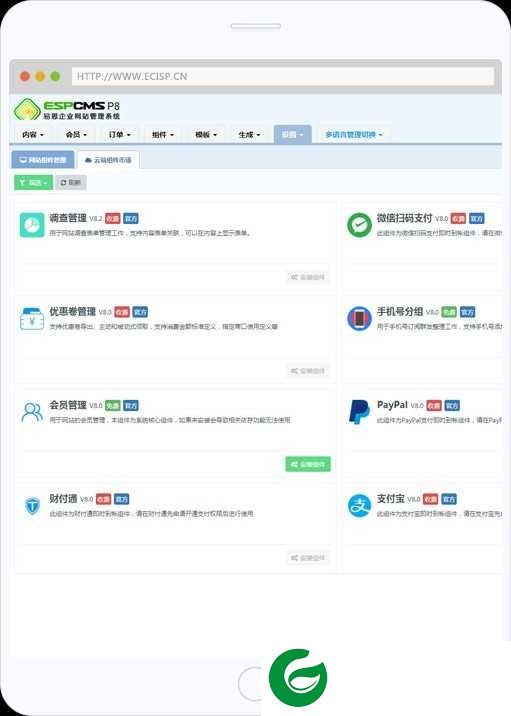Click the 优惠卷管理 coupon icon
This screenshot has height=716, width=511.
click(x=32, y=319)
